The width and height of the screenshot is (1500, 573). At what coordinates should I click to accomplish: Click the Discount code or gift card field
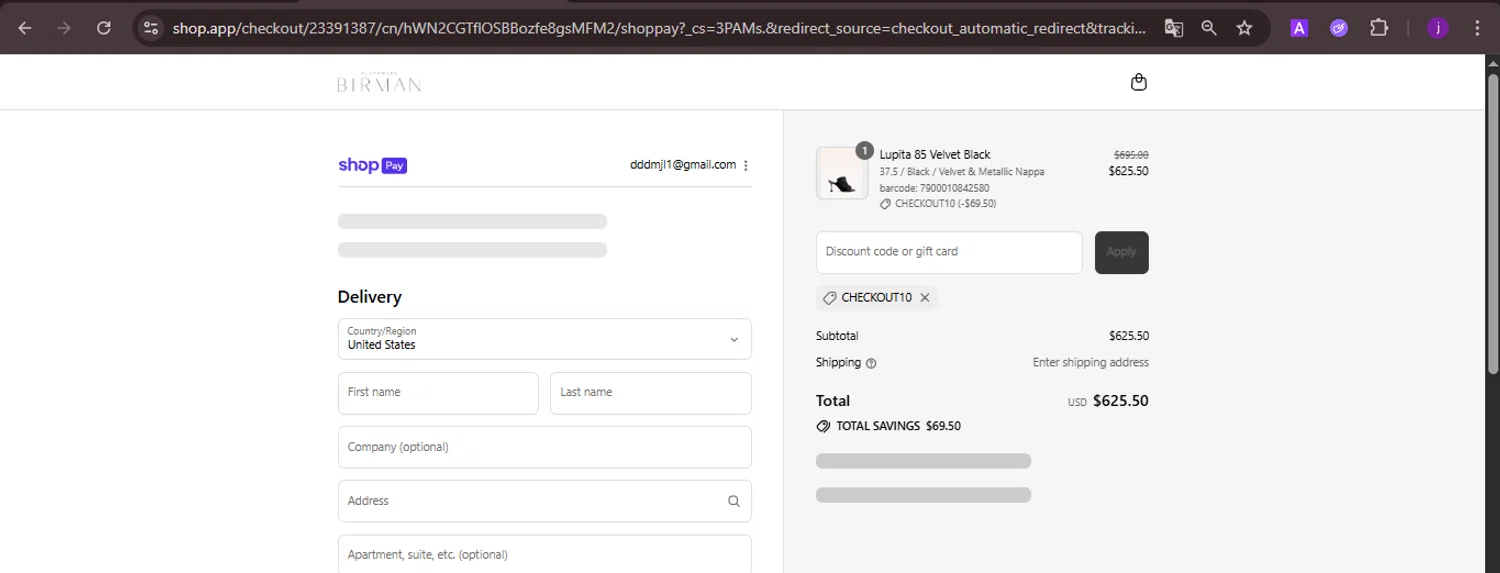(949, 252)
